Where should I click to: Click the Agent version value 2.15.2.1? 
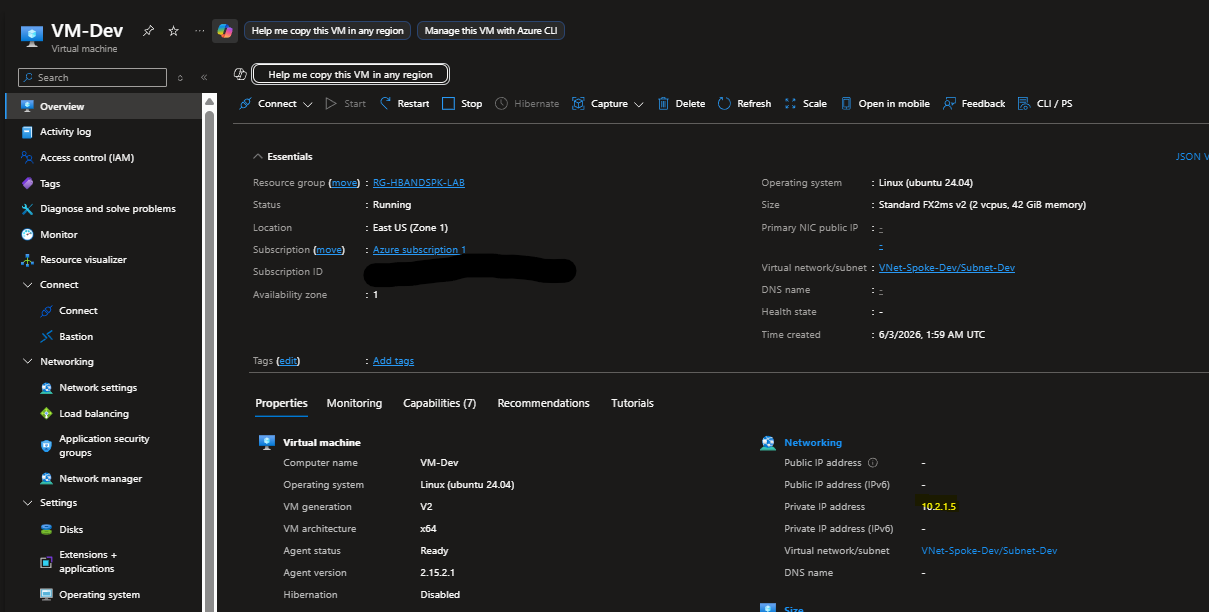(439, 573)
